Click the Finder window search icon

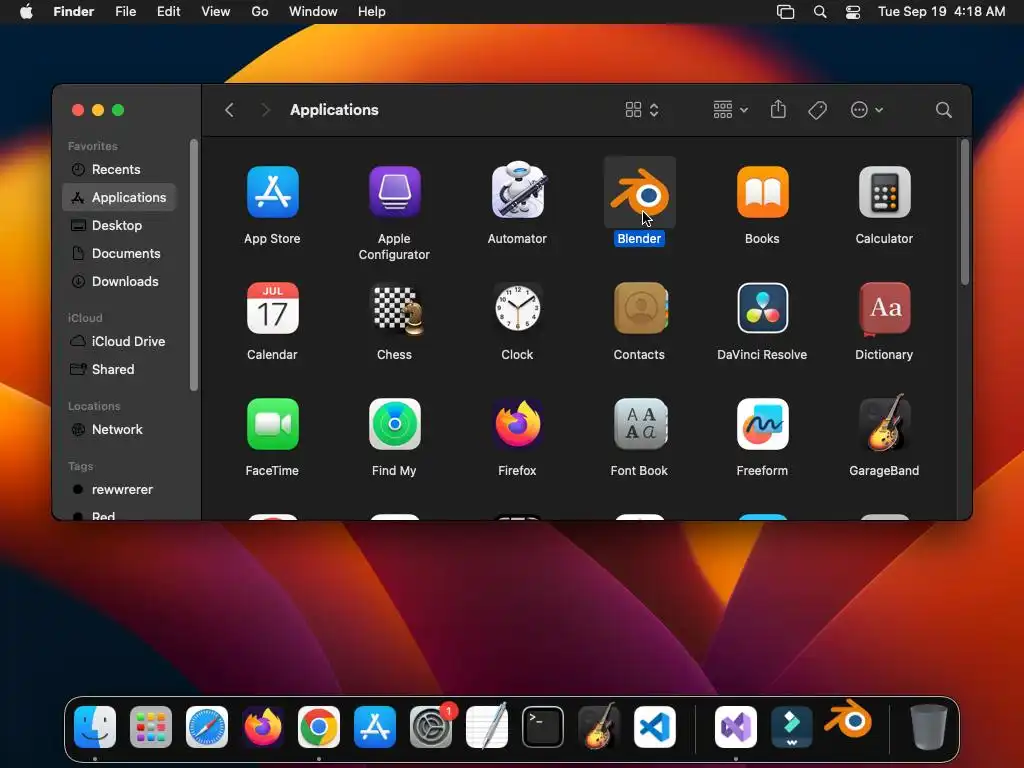943,110
